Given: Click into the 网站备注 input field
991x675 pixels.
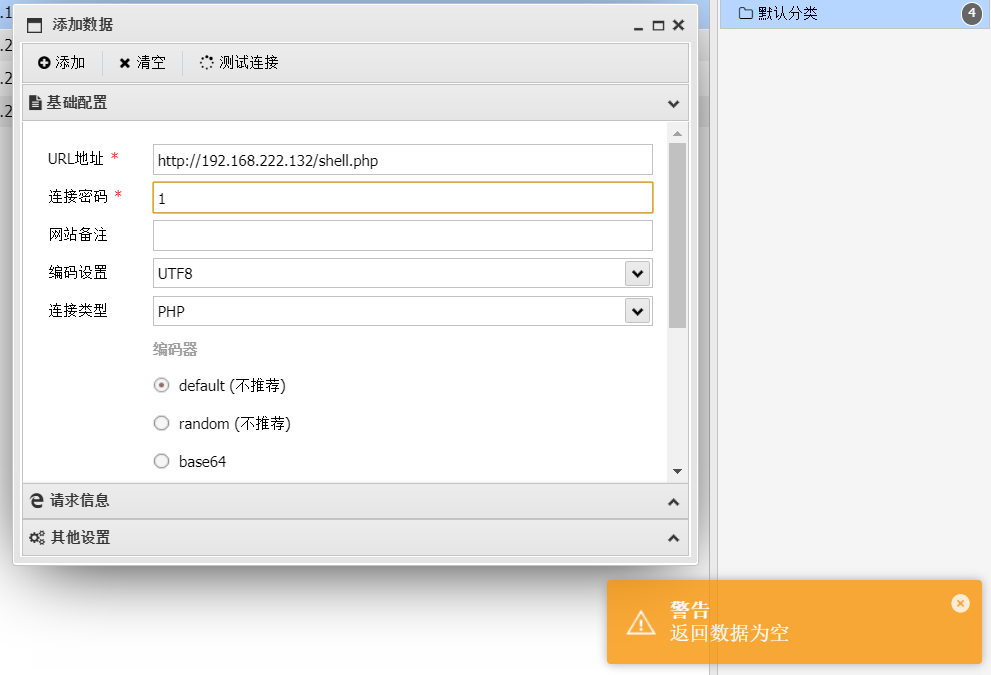Looking at the screenshot, I should (402, 236).
